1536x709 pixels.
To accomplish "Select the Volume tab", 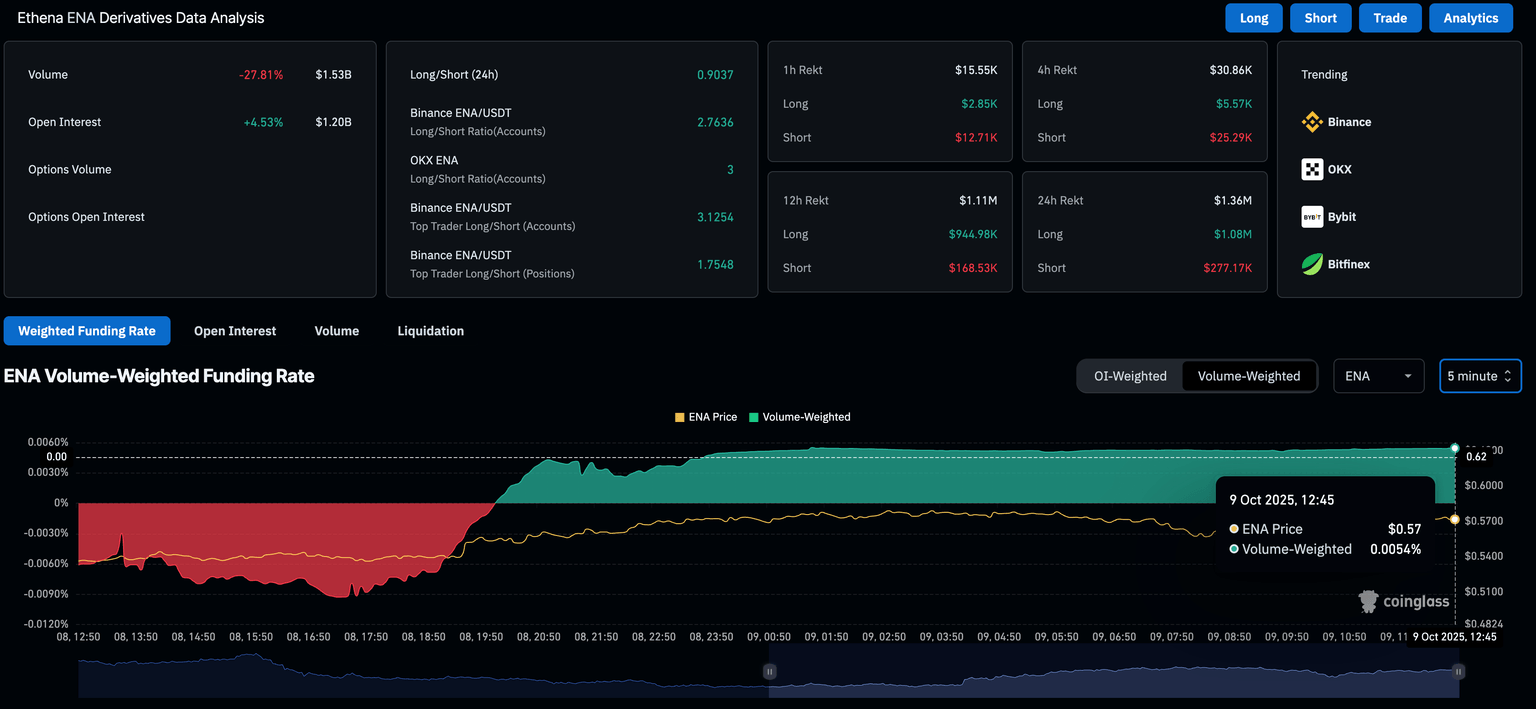I will (x=337, y=331).
